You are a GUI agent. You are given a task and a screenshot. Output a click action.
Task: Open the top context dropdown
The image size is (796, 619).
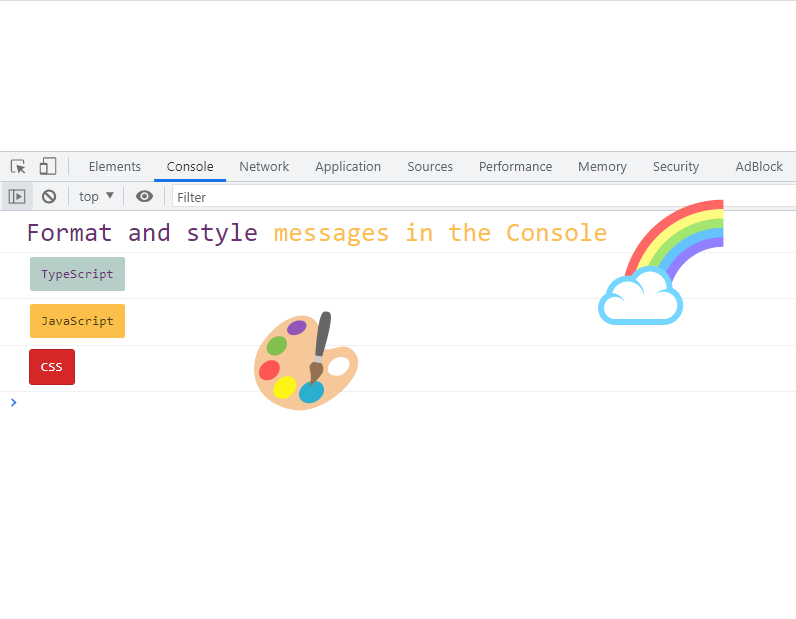point(96,197)
